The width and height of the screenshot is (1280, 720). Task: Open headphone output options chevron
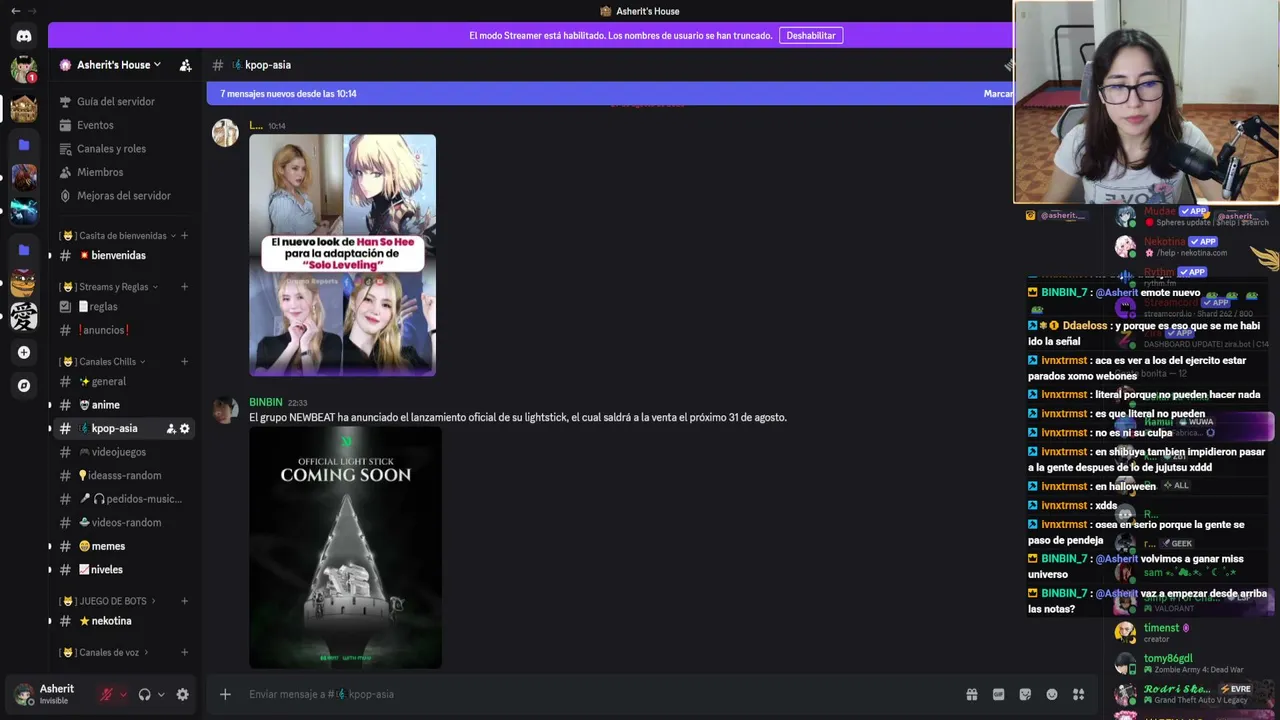161,694
